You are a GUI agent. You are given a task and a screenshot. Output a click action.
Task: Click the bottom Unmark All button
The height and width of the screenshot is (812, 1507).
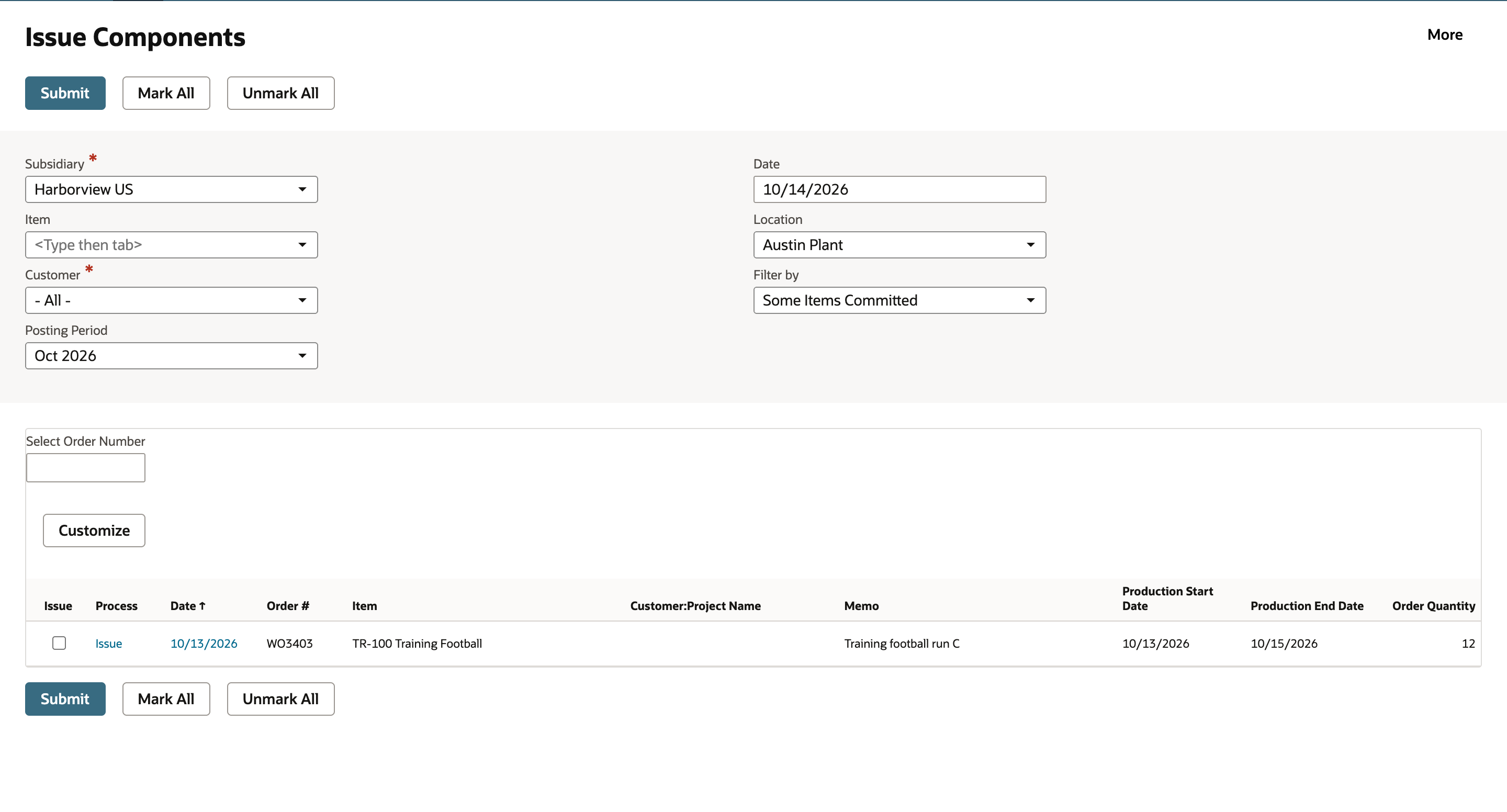point(281,698)
